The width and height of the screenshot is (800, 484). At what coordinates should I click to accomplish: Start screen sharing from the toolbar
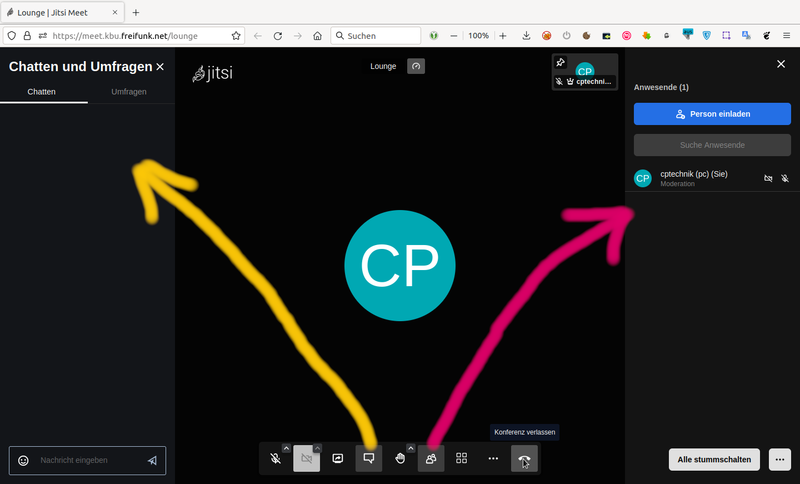click(338, 459)
